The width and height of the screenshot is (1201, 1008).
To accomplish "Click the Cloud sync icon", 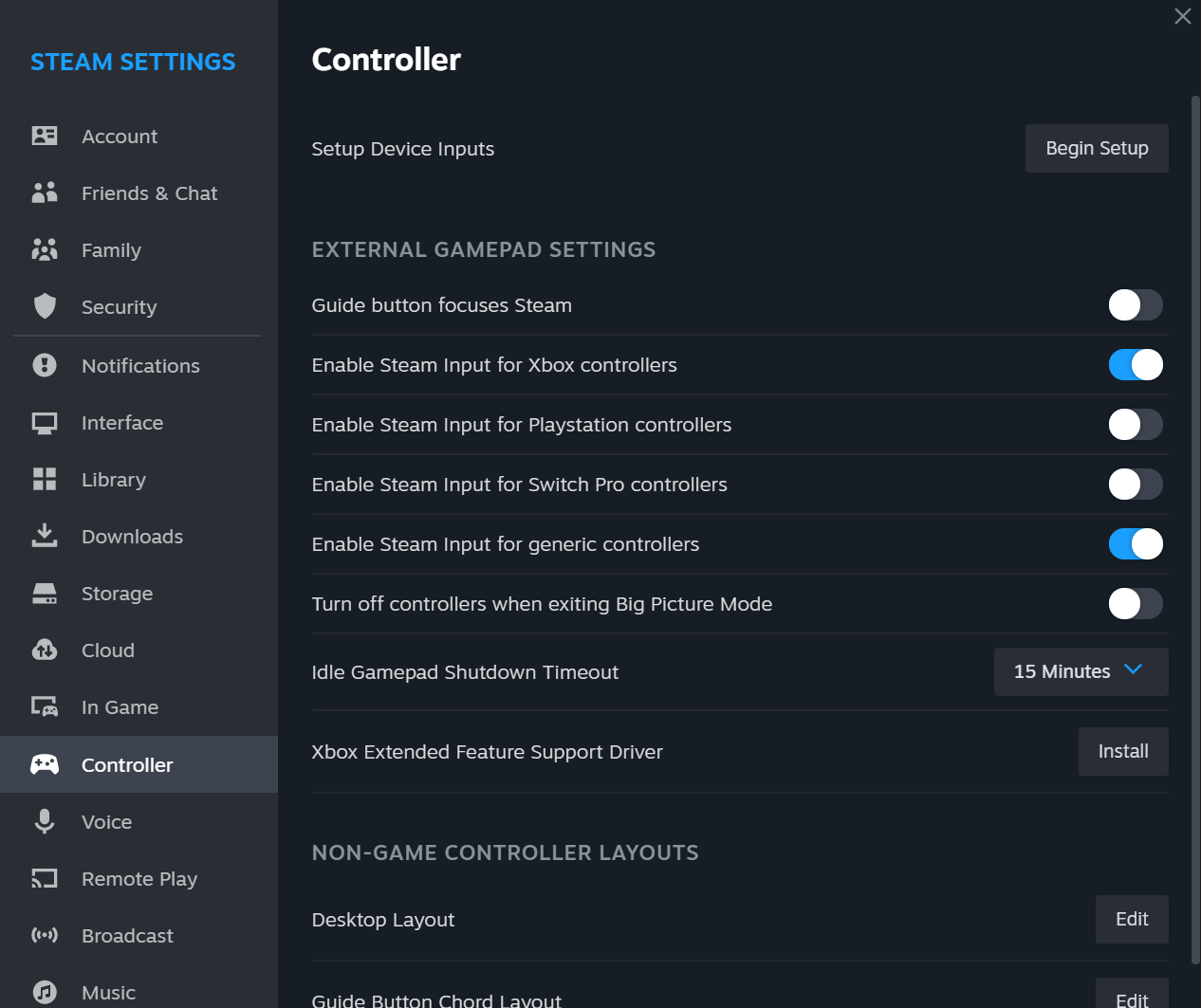I will point(45,650).
